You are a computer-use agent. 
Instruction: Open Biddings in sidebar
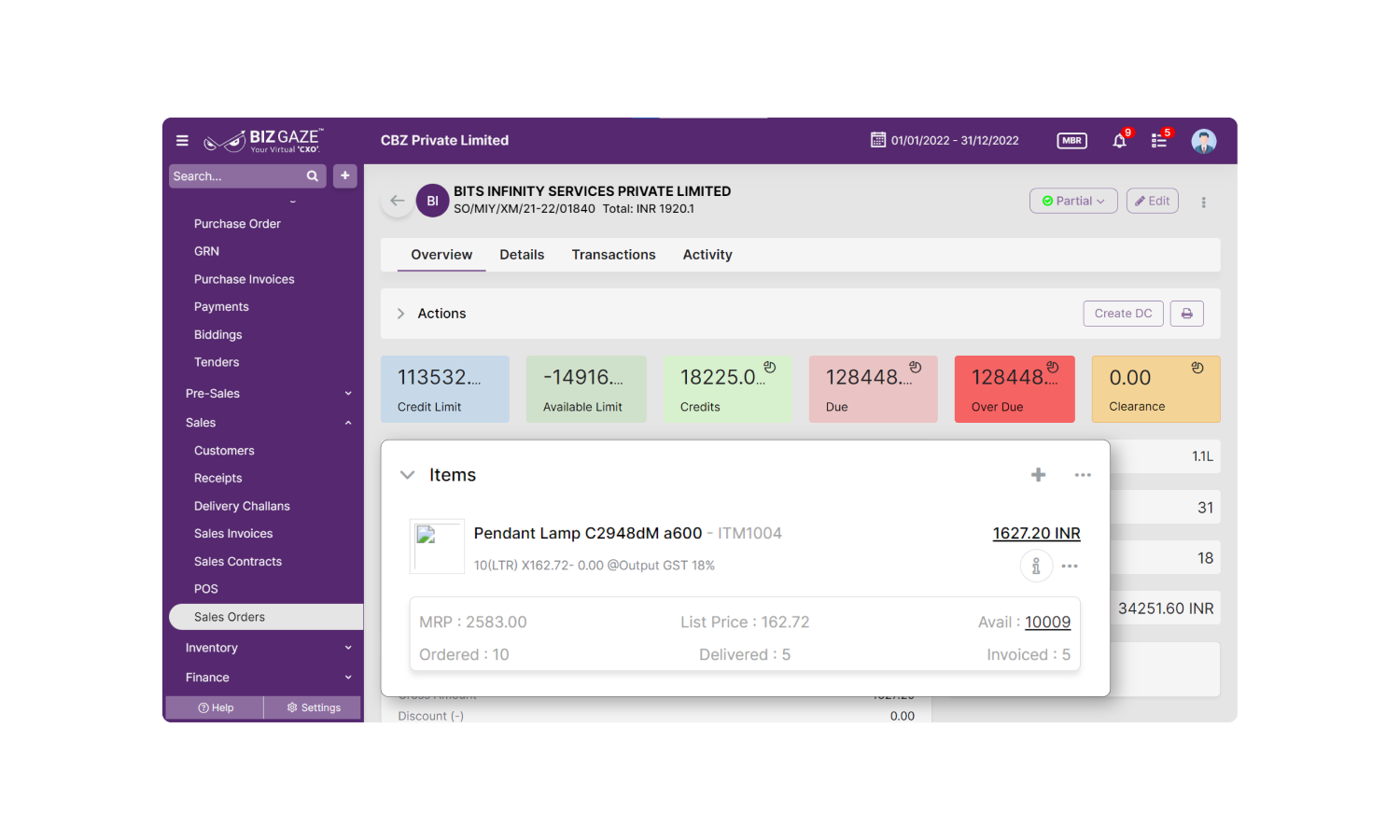(218, 335)
